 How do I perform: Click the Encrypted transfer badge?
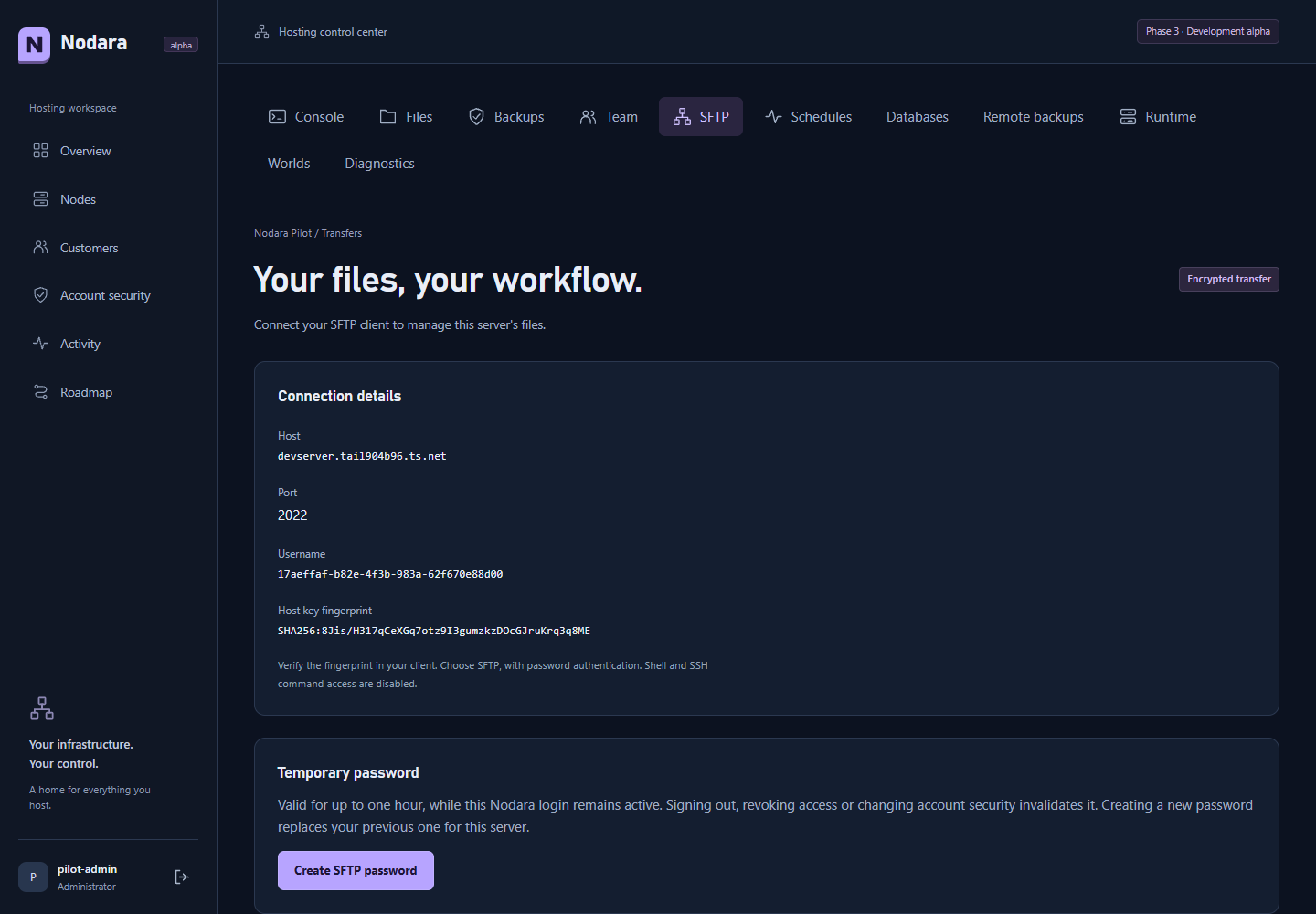[x=1228, y=279]
